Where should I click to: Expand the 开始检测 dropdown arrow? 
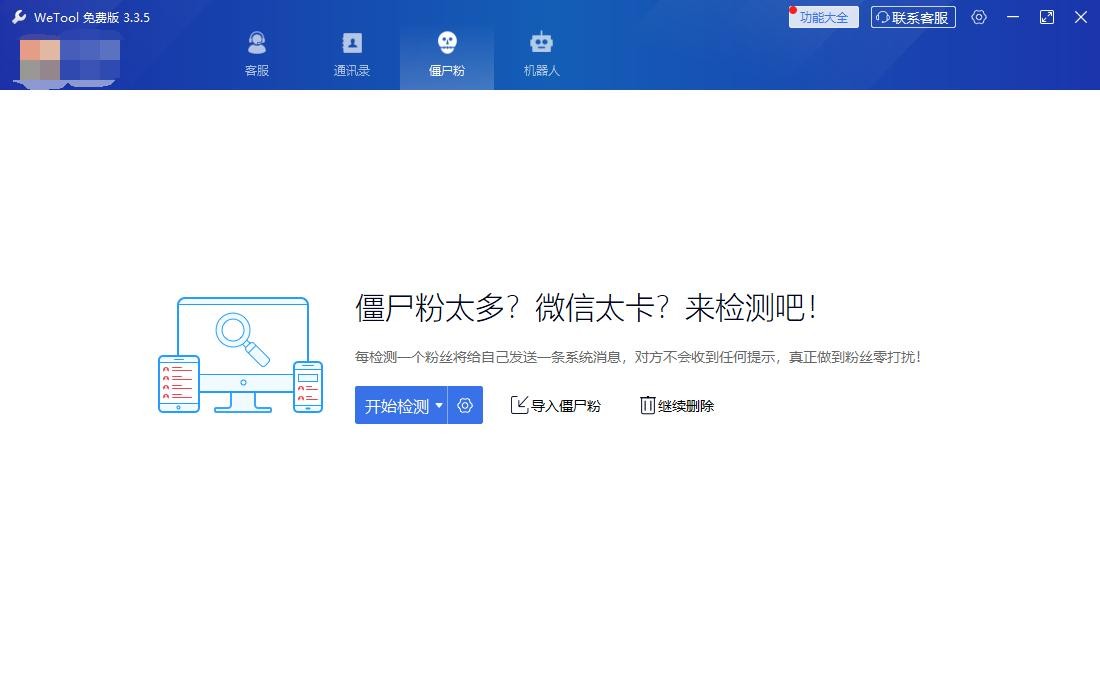tap(439, 405)
